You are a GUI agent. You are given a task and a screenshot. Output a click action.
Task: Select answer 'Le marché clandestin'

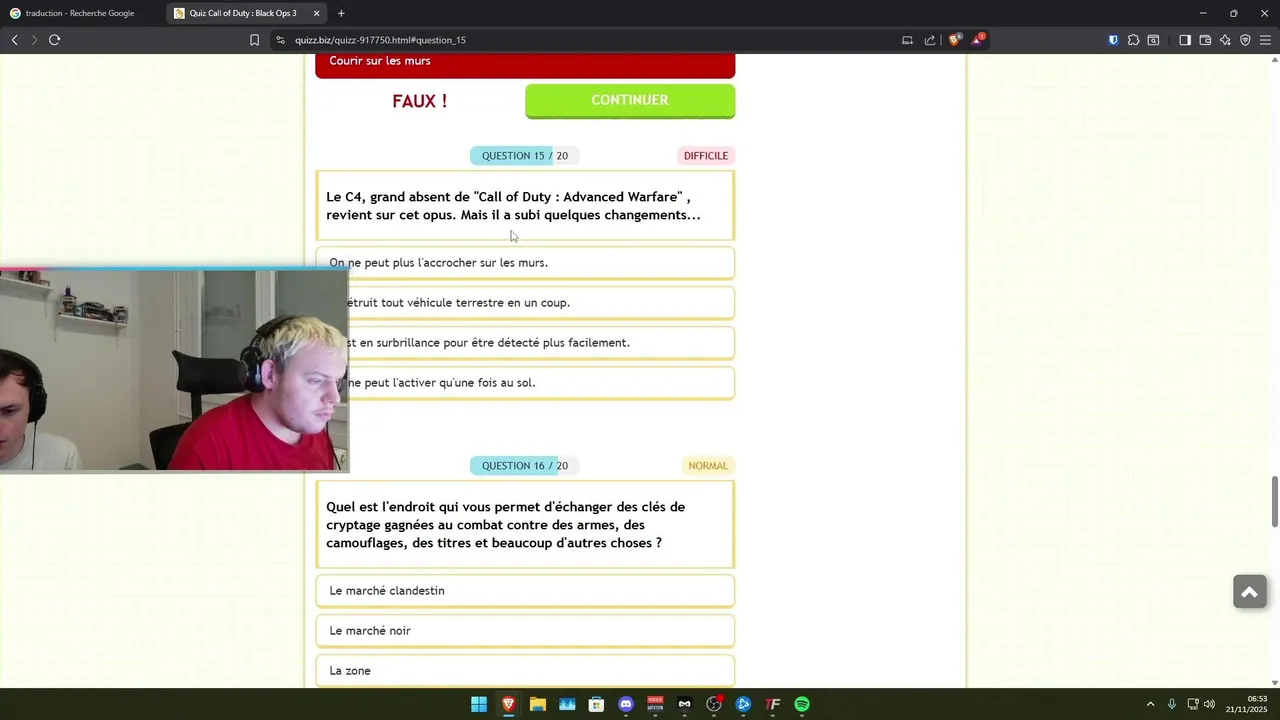tap(525, 591)
